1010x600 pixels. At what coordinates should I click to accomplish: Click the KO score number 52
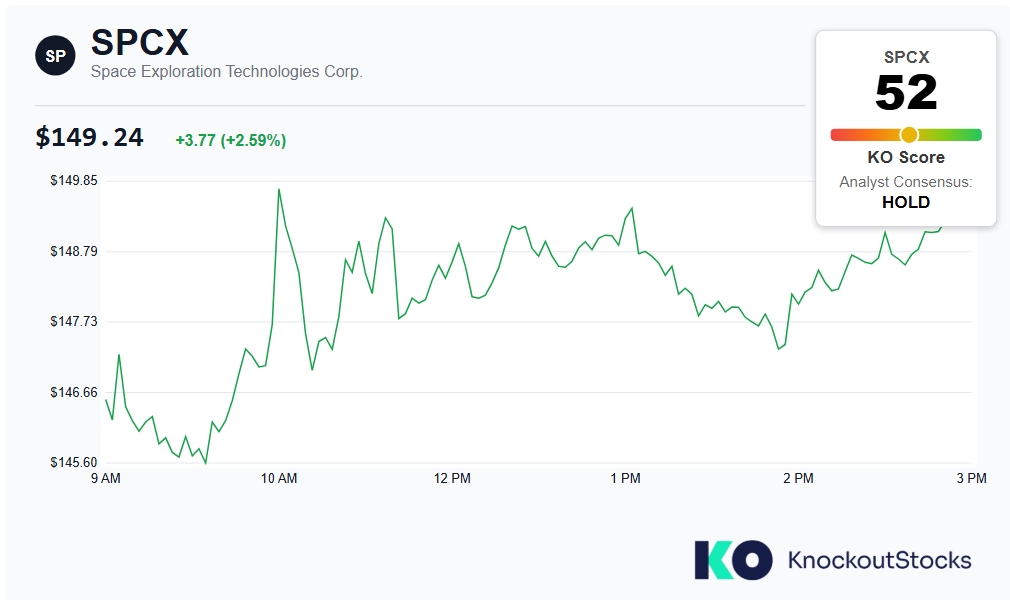(x=906, y=92)
